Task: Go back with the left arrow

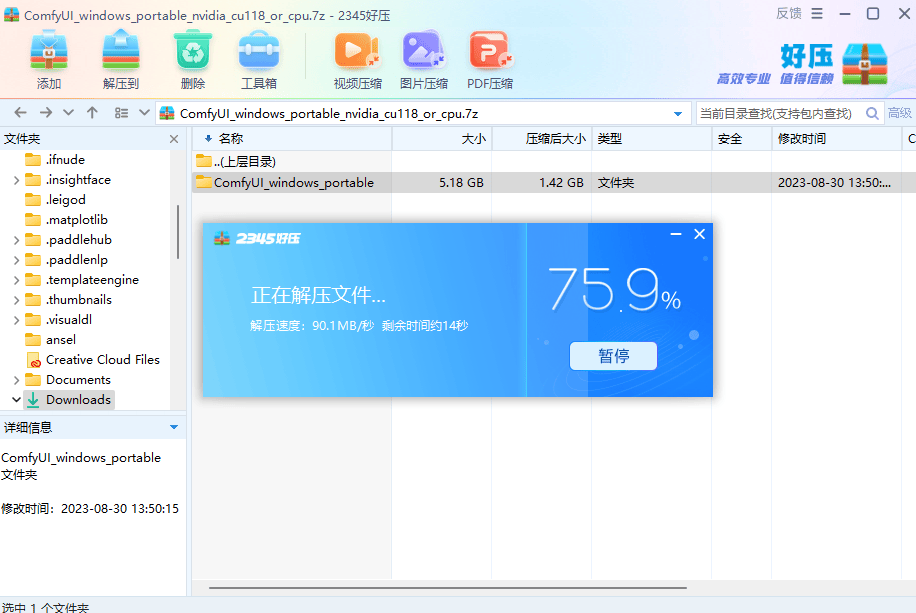Action: pyautogui.click(x=20, y=113)
